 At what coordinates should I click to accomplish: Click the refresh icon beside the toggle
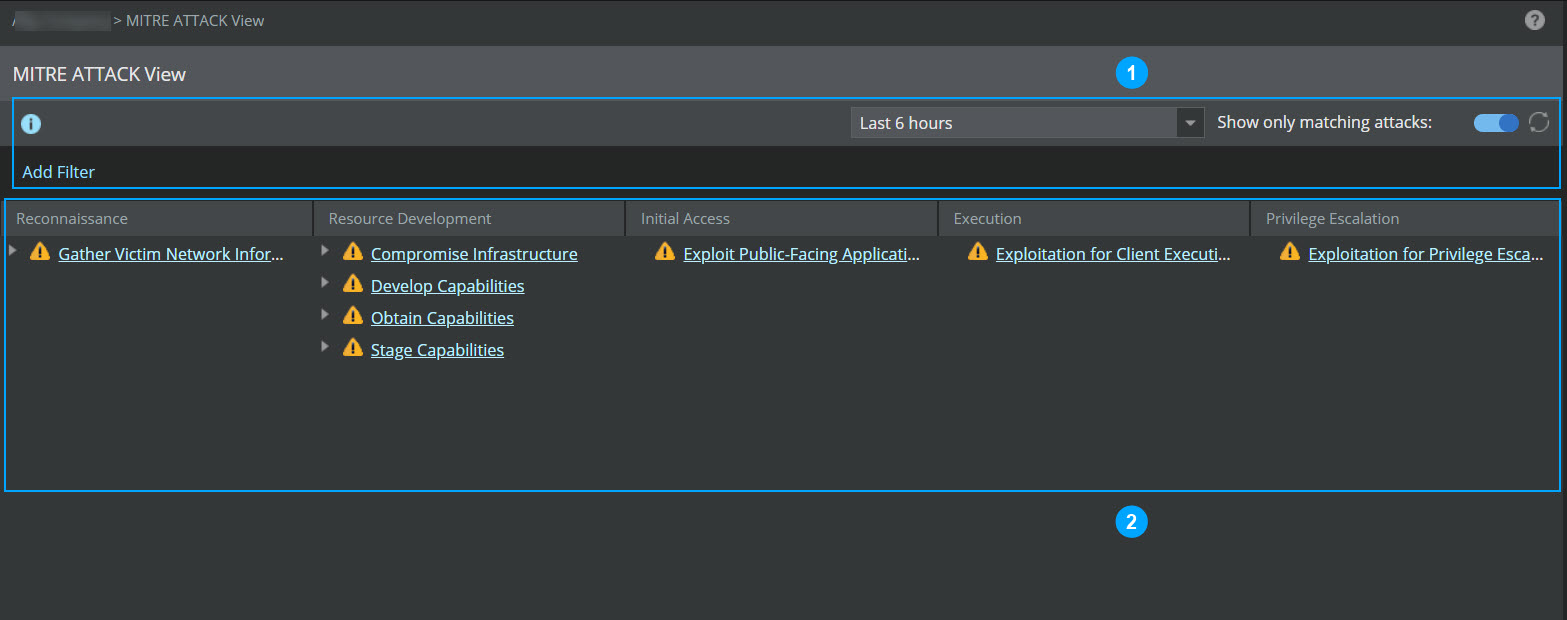point(1539,122)
